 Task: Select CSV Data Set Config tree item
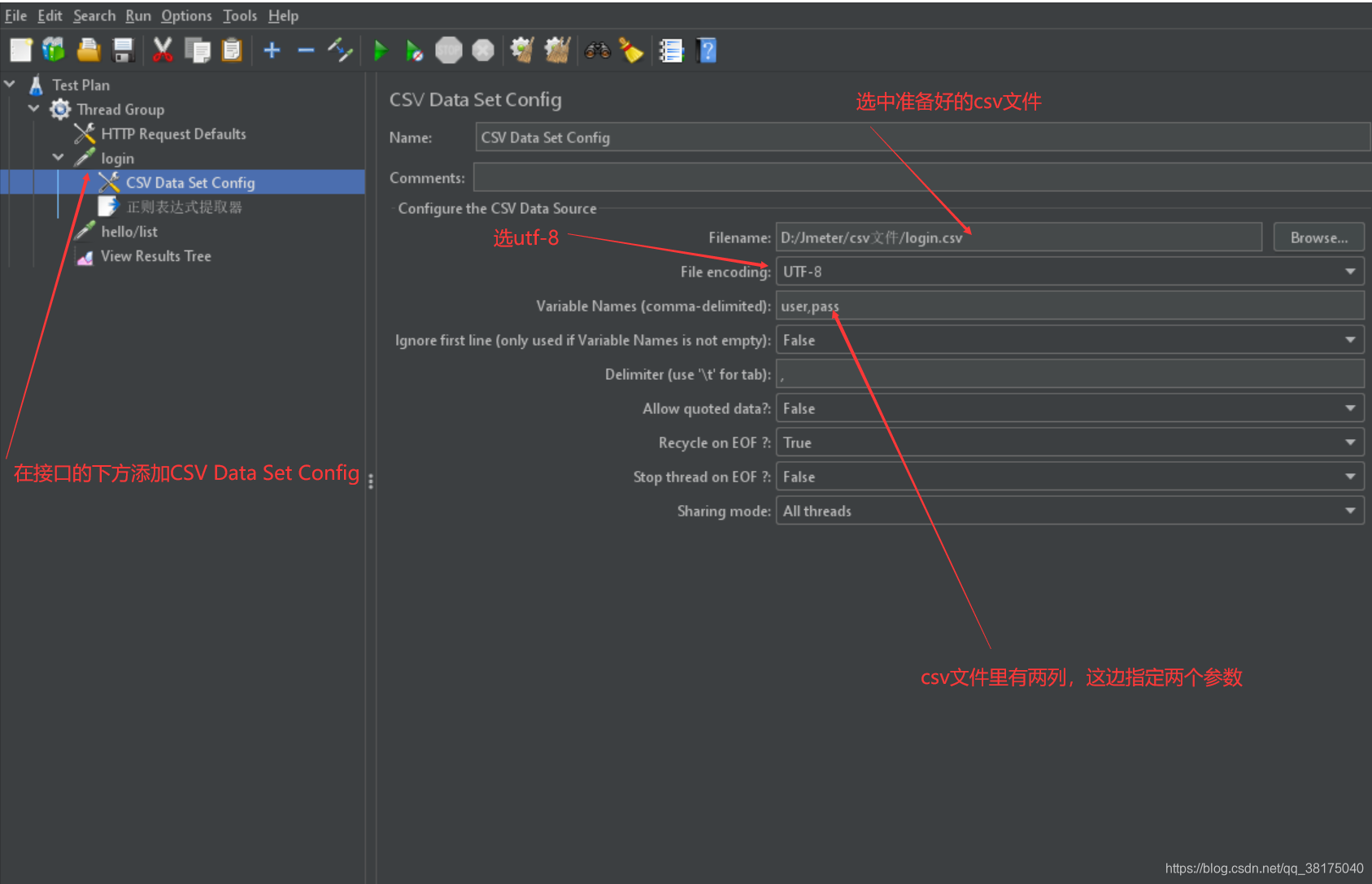[190, 182]
